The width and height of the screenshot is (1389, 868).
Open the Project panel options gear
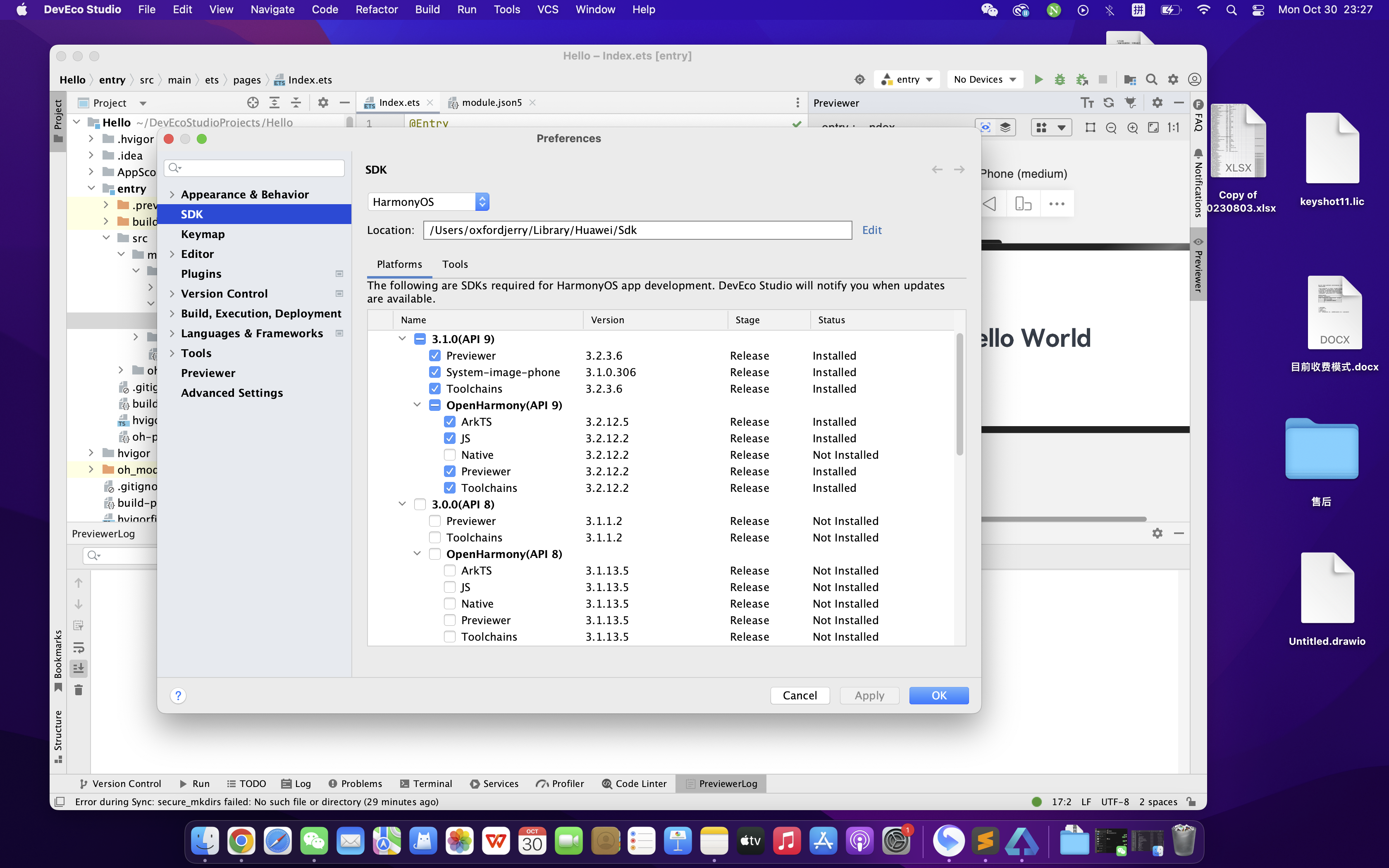(x=323, y=103)
